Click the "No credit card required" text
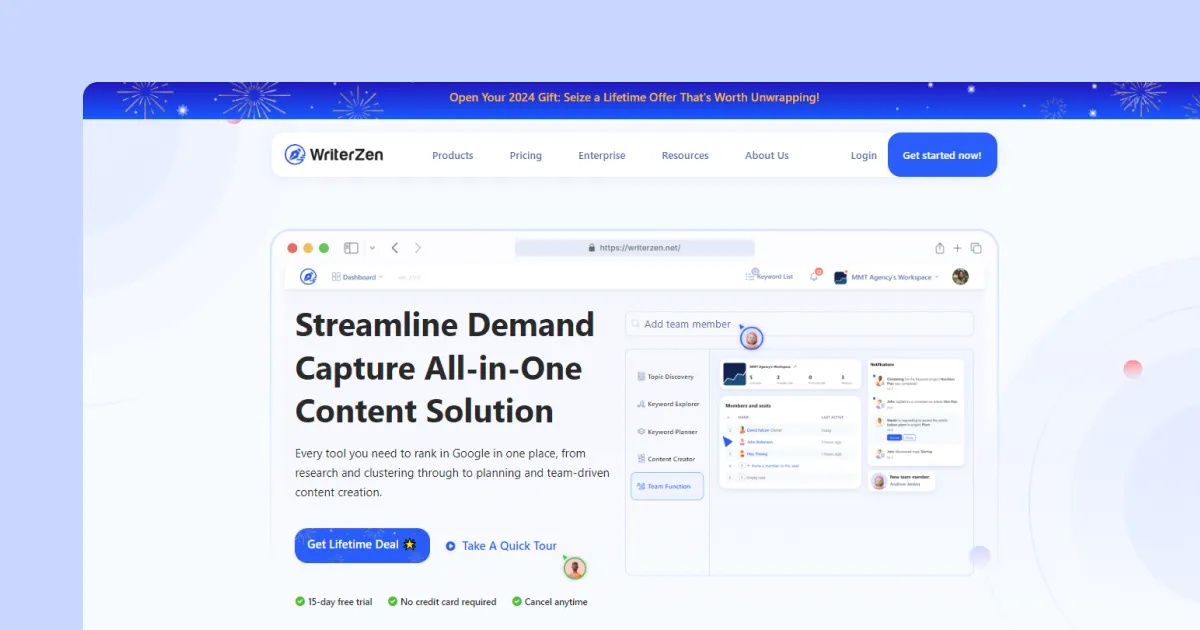 tap(448, 602)
